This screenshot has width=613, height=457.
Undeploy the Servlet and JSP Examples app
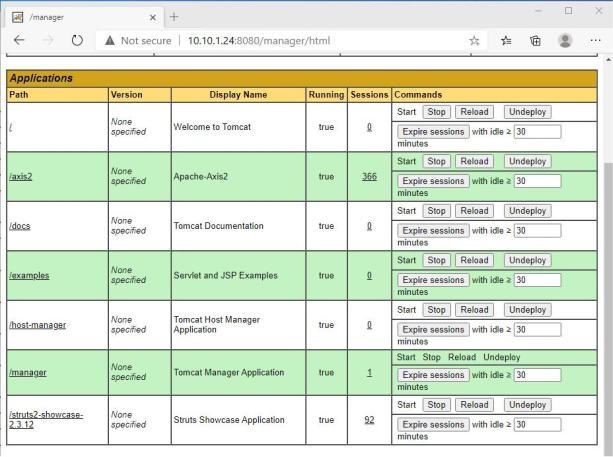(x=527, y=260)
